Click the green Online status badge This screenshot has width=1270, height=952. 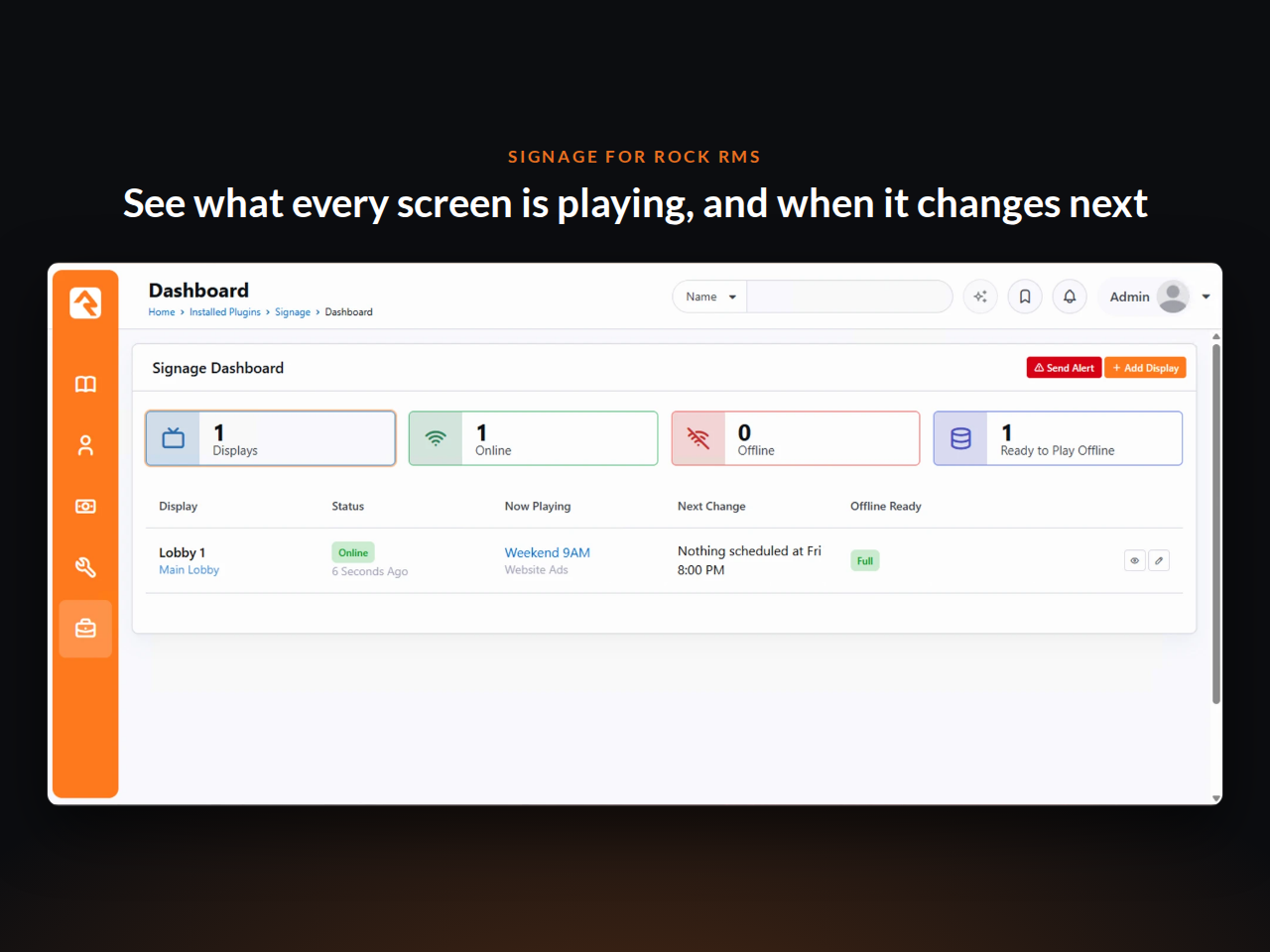pyautogui.click(x=353, y=553)
